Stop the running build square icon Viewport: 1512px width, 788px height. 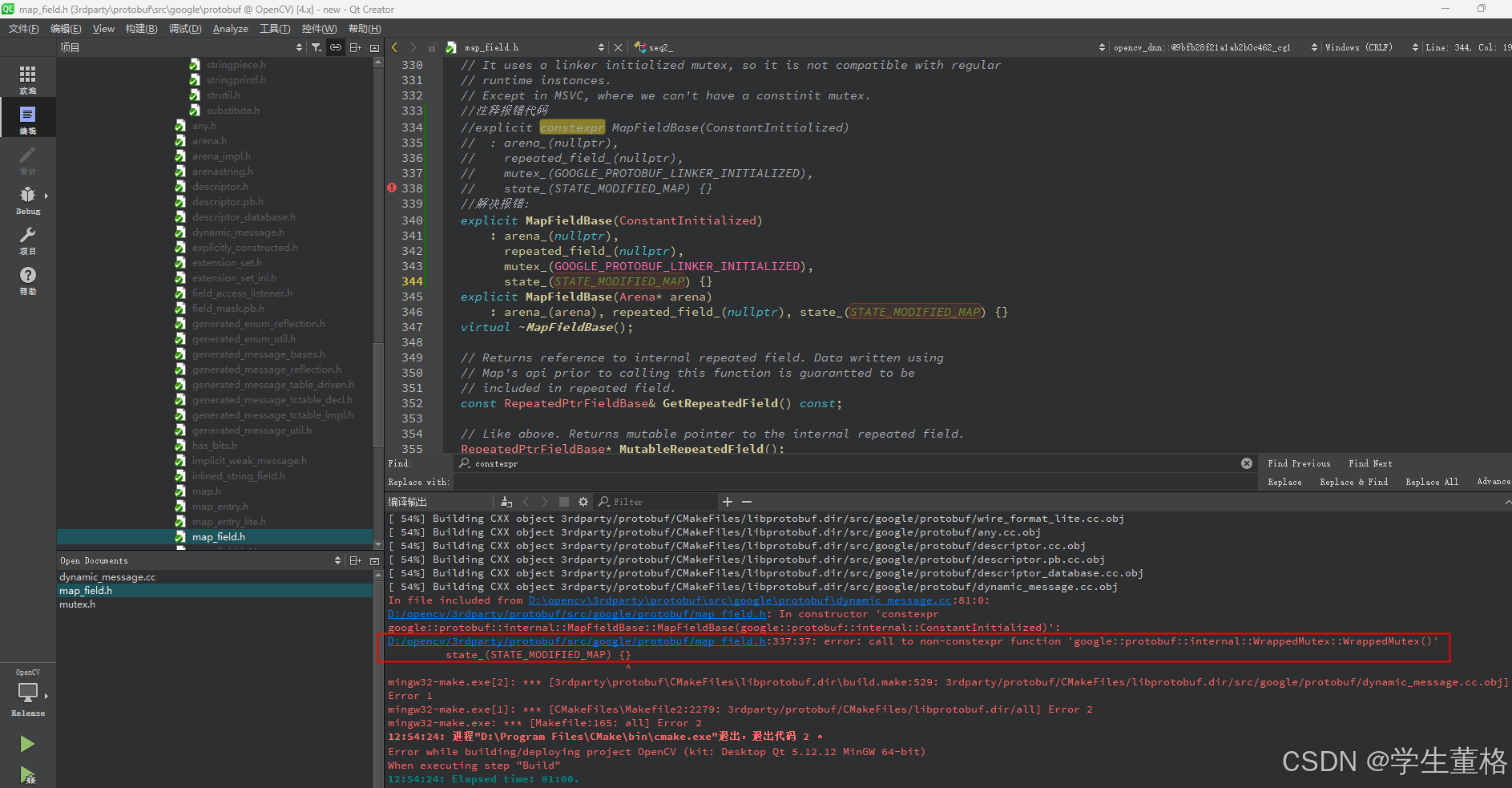pos(564,502)
